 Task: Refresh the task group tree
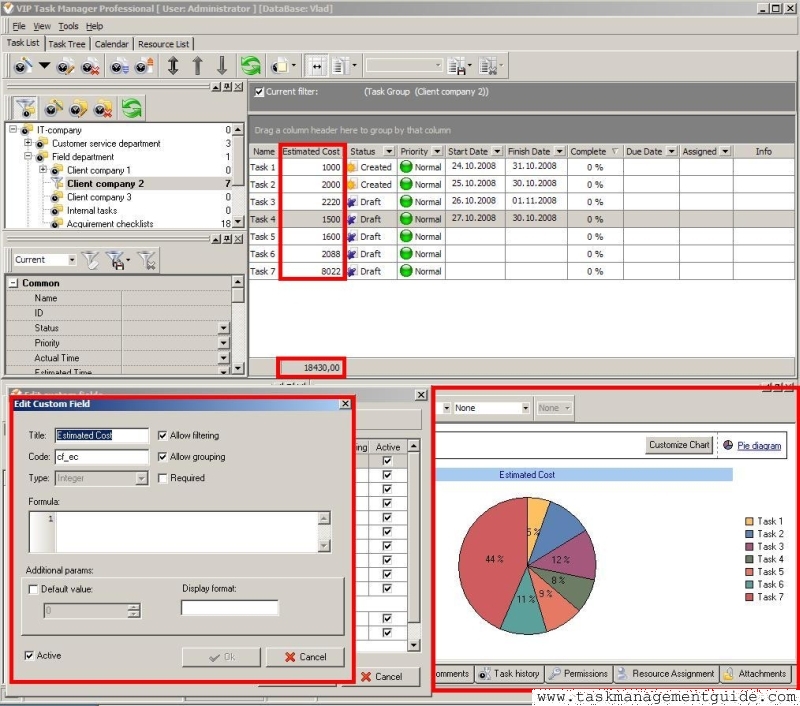[132, 108]
